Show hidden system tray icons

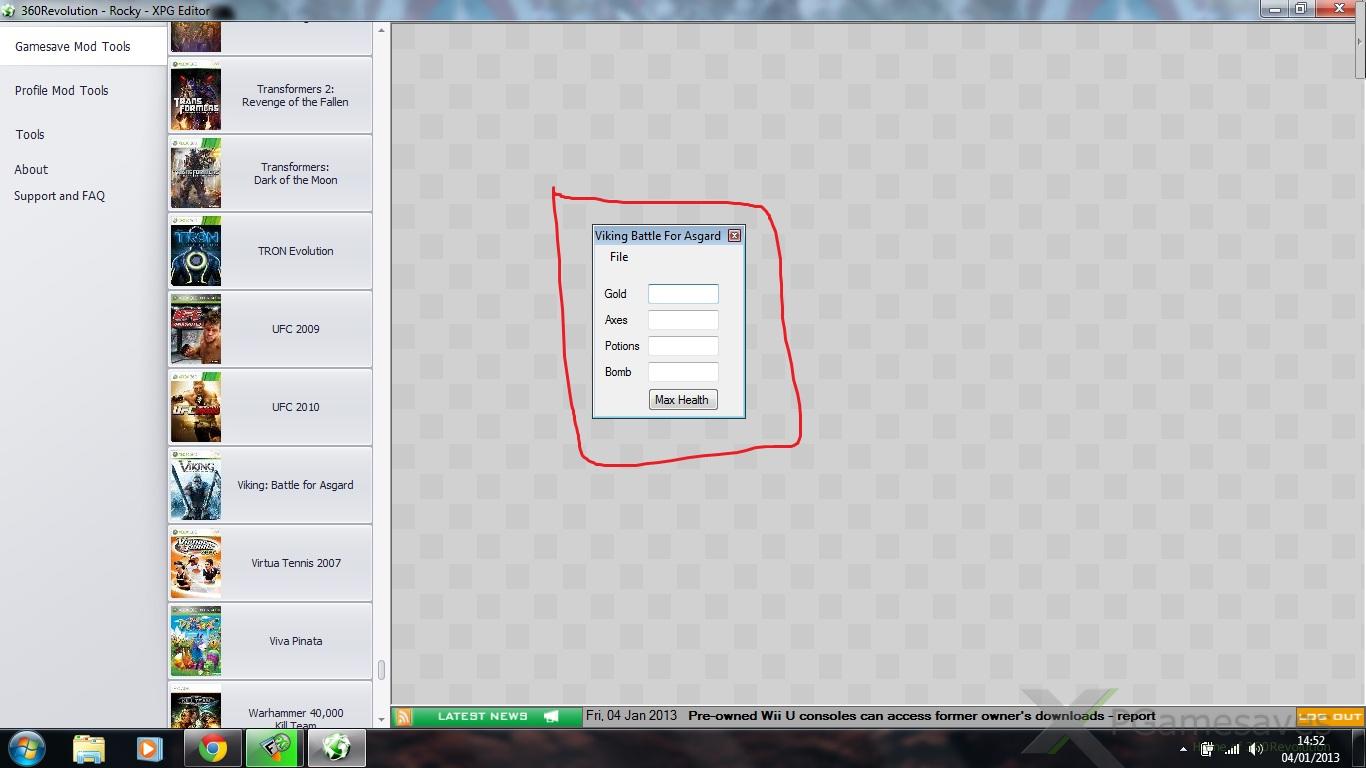(1182, 749)
